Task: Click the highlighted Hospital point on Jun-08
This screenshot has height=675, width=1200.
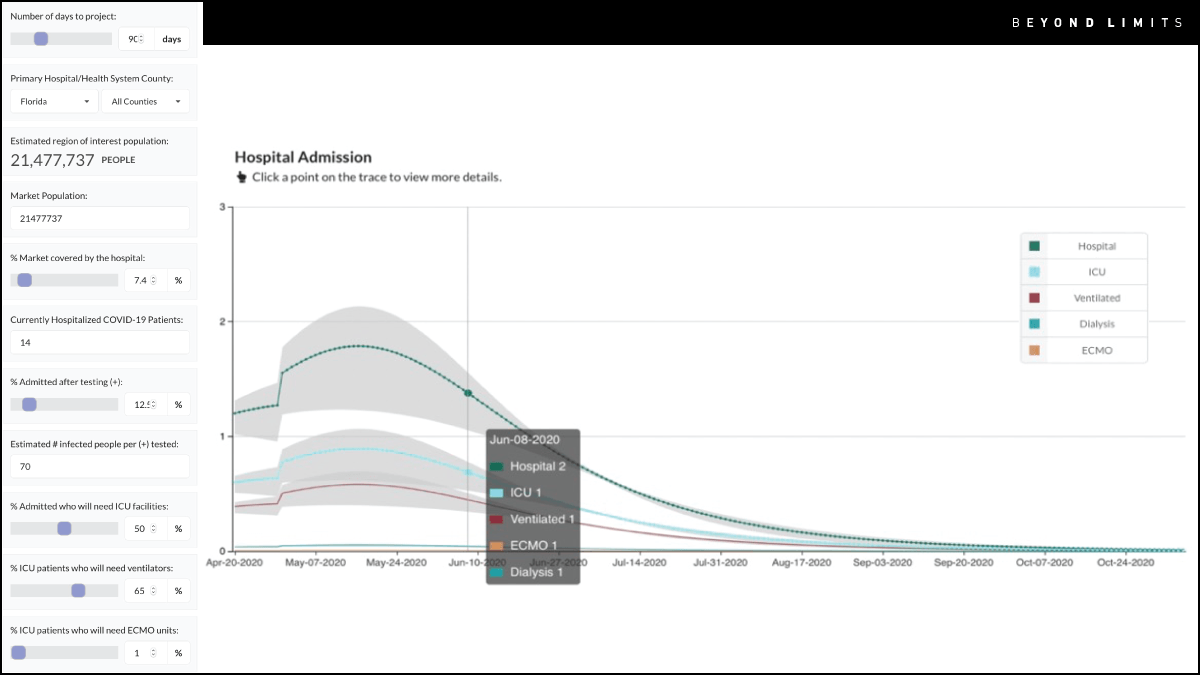Action: click(x=468, y=393)
